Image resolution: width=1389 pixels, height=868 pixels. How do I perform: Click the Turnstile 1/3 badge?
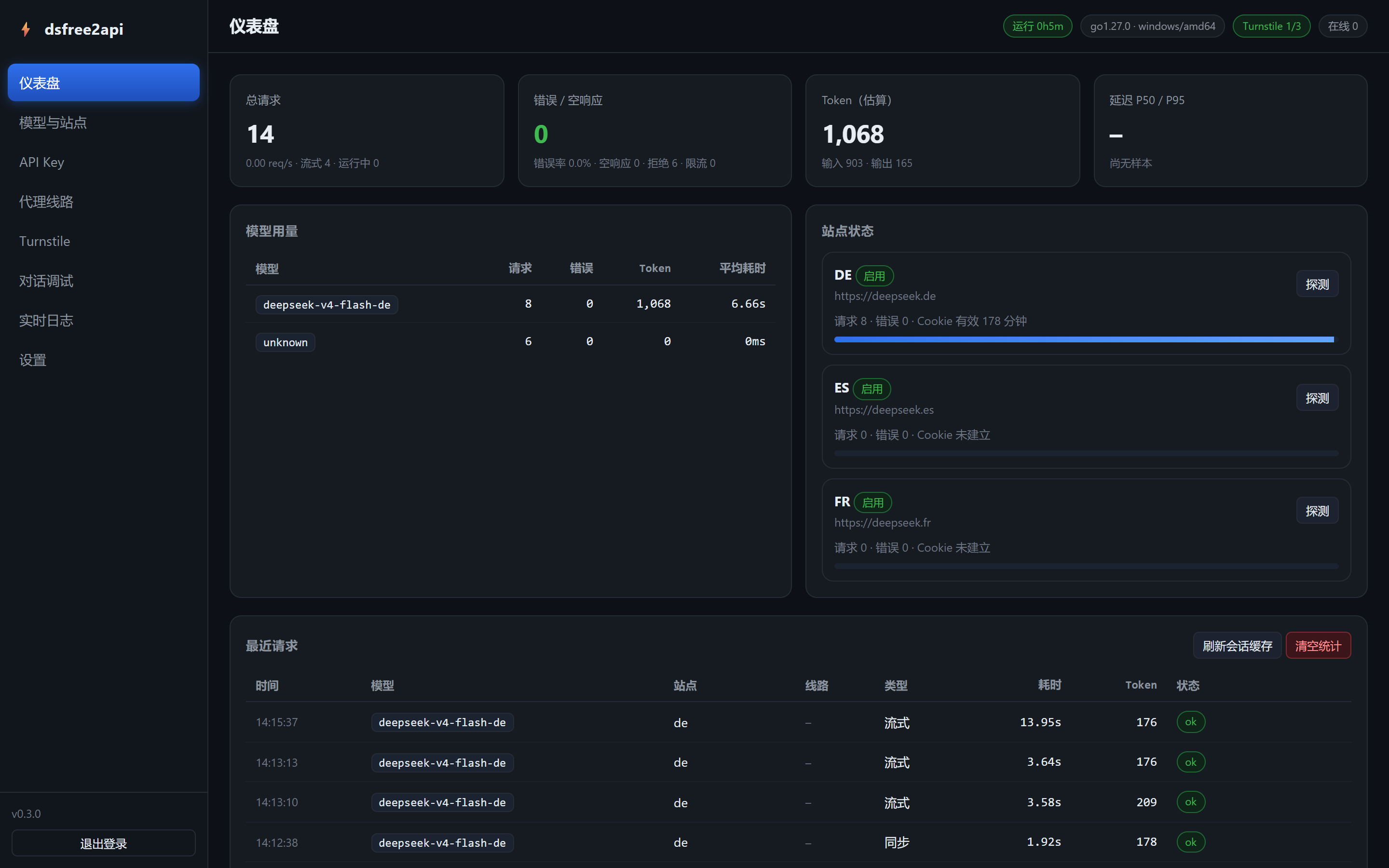(1271, 26)
